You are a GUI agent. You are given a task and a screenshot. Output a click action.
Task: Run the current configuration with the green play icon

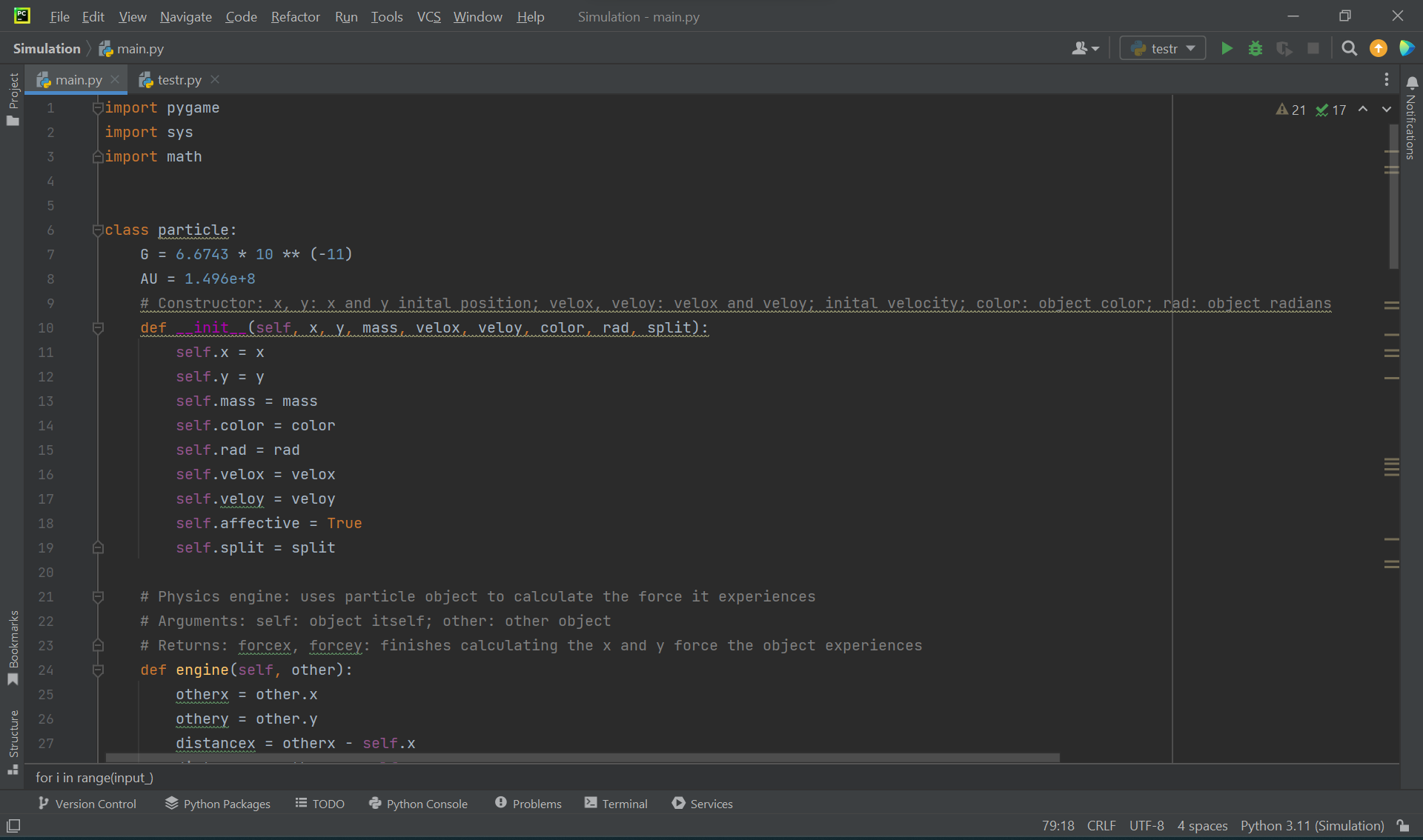[1226, 47]
